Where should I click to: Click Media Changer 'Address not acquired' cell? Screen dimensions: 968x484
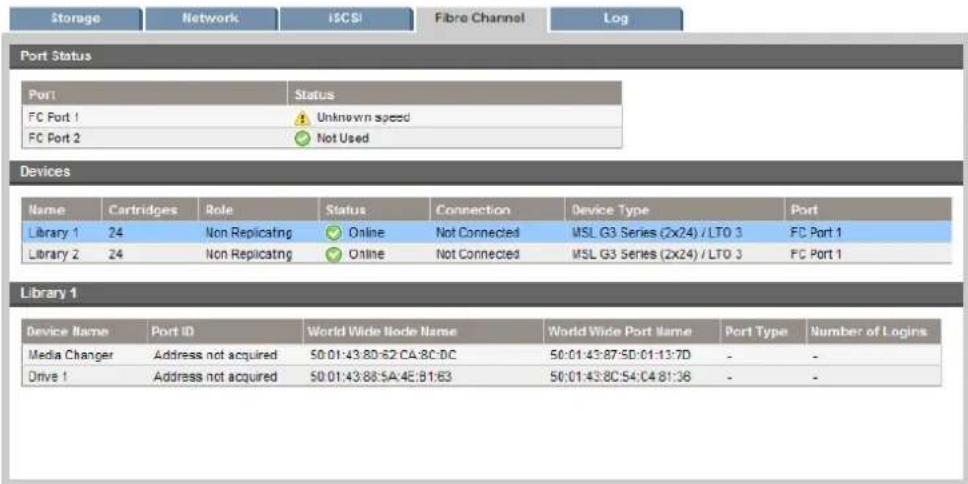(x=215, y=355)
